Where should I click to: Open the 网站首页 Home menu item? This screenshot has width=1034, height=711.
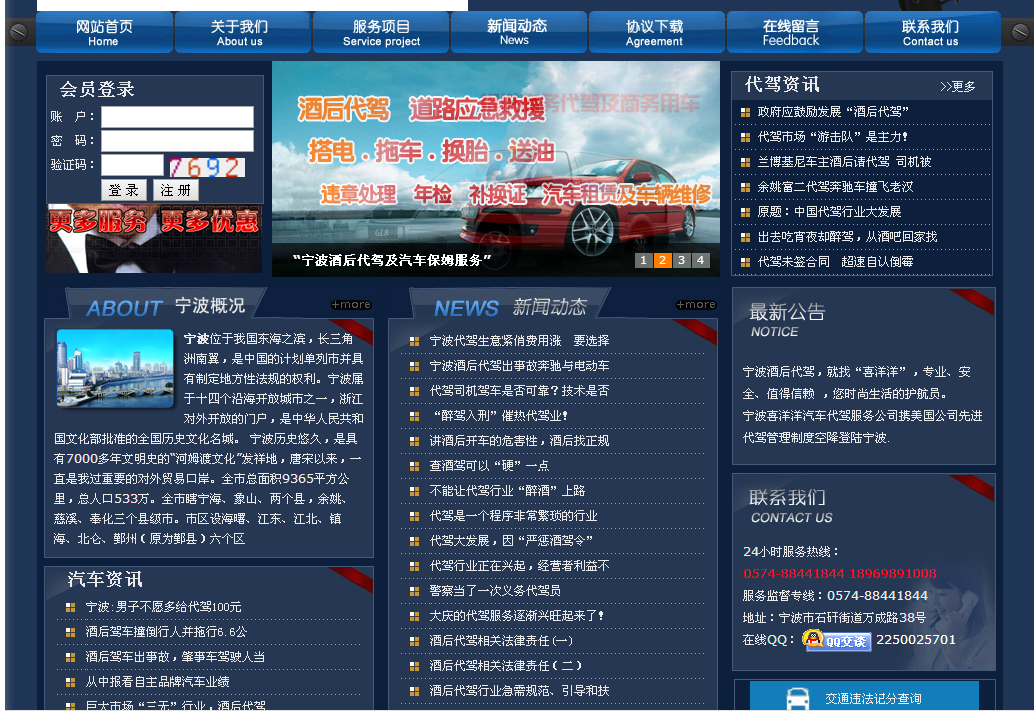point(104,33)
